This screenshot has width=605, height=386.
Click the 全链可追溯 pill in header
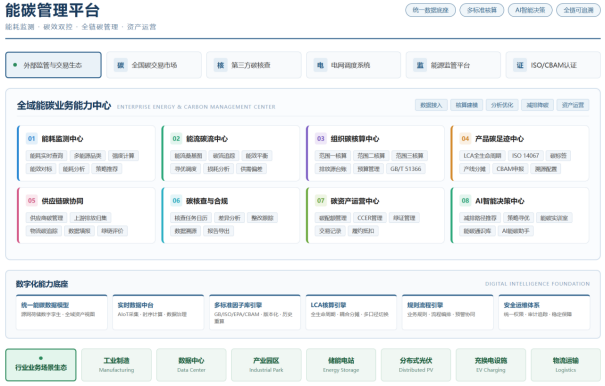click(578, 10)
